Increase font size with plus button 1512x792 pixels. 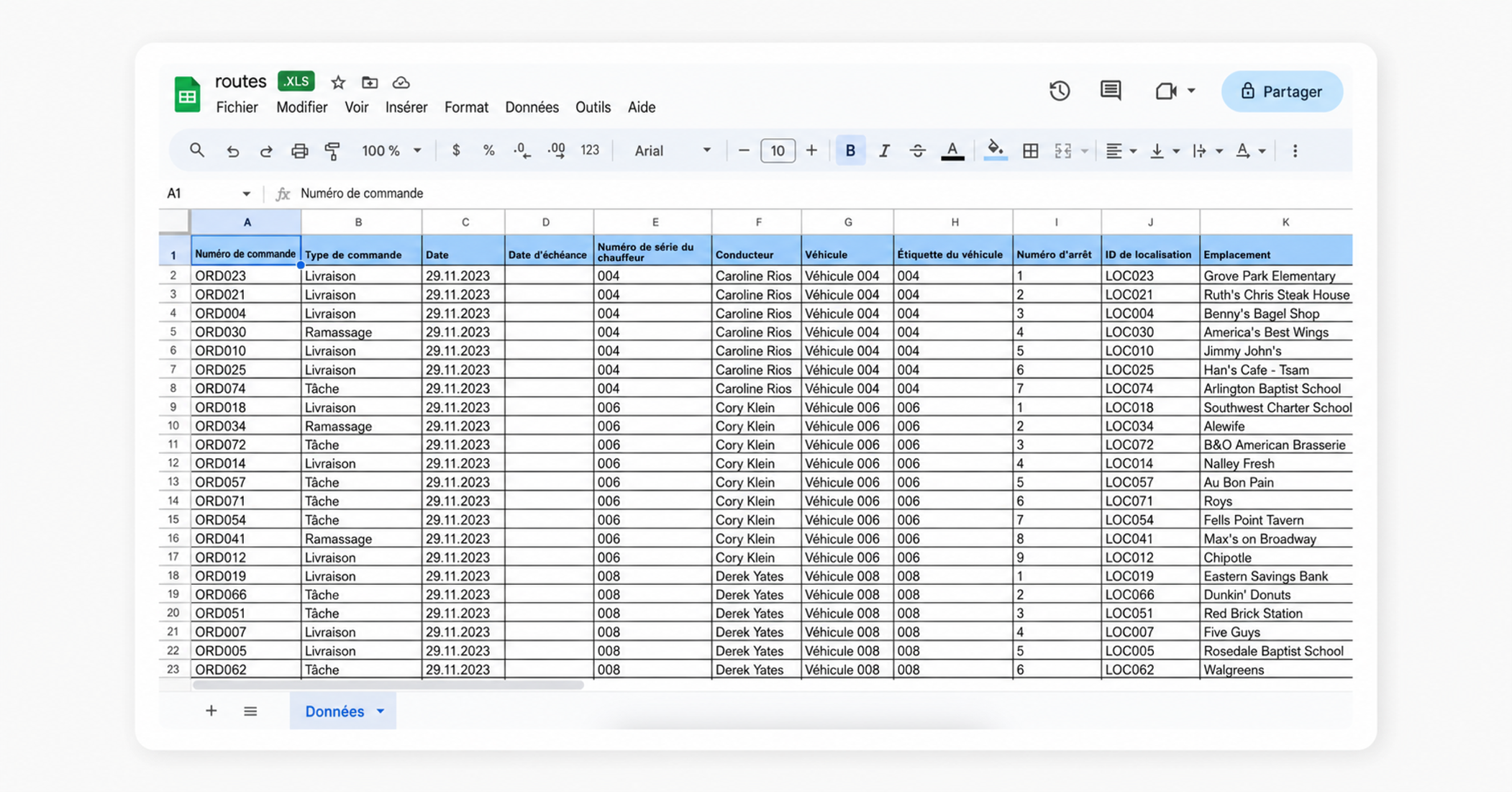coord(811,150)
